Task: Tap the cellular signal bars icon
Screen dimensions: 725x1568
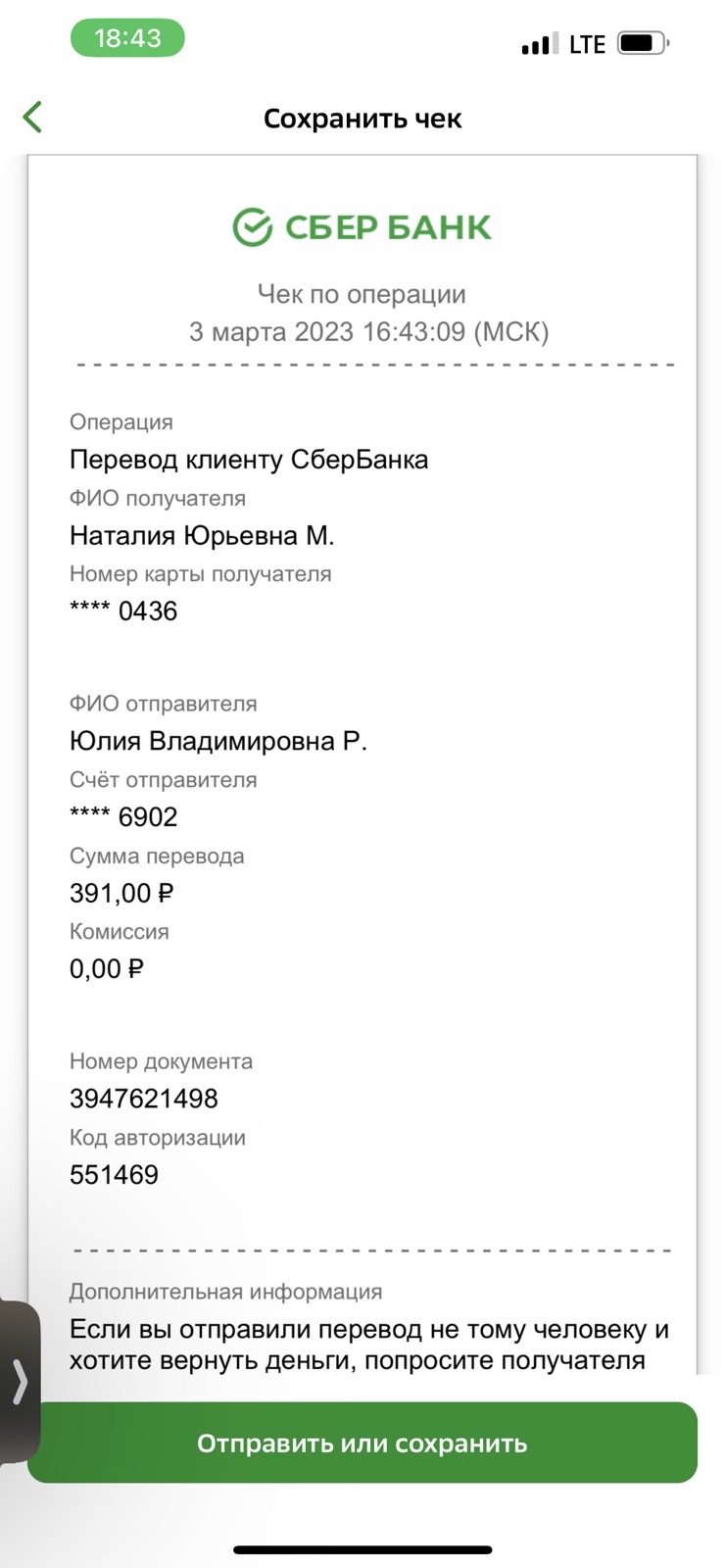Action: coord(535,44)
